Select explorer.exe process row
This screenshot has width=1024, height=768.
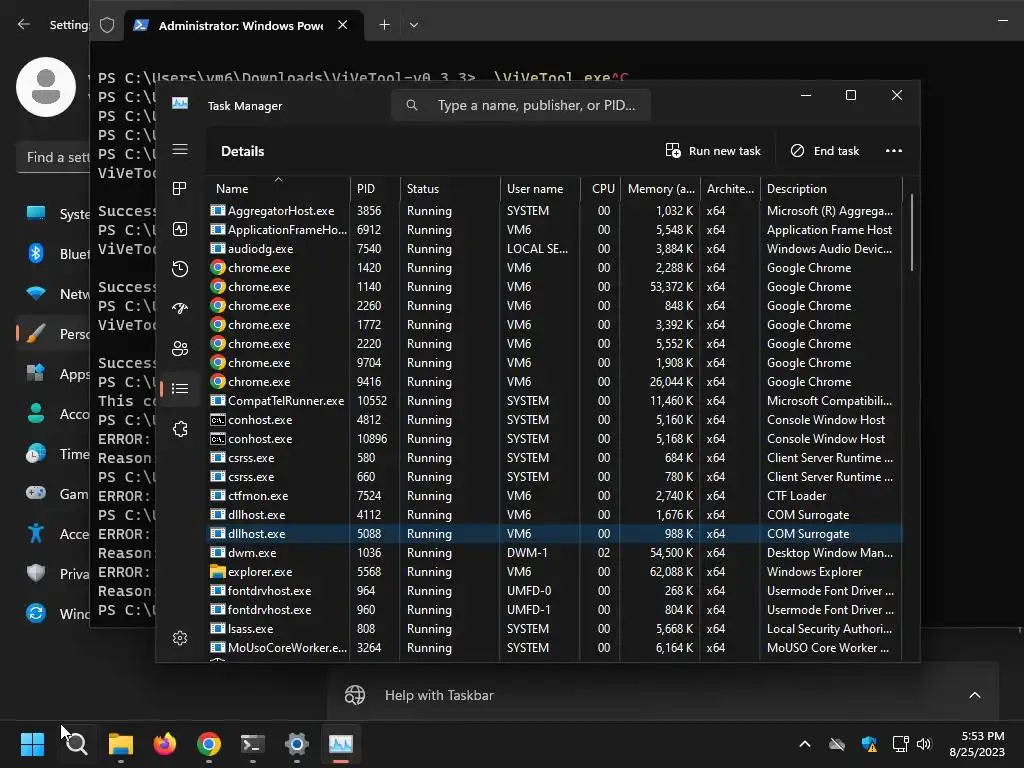tap(554, 571)
